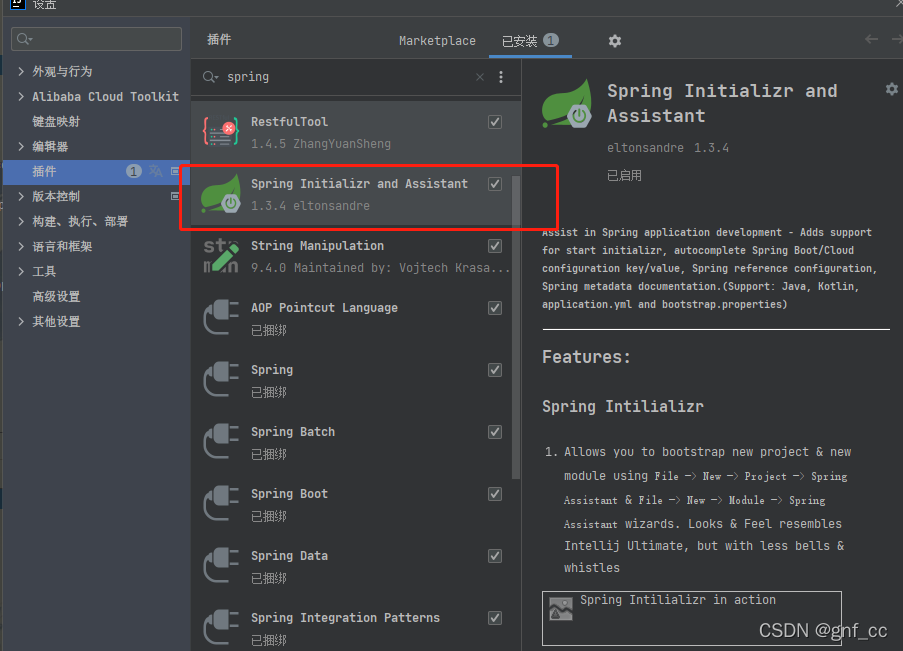The width and height of the screenshot is (903, 651).
Task: Select the RestfulTool plugin icon
Action: [221, 132]
